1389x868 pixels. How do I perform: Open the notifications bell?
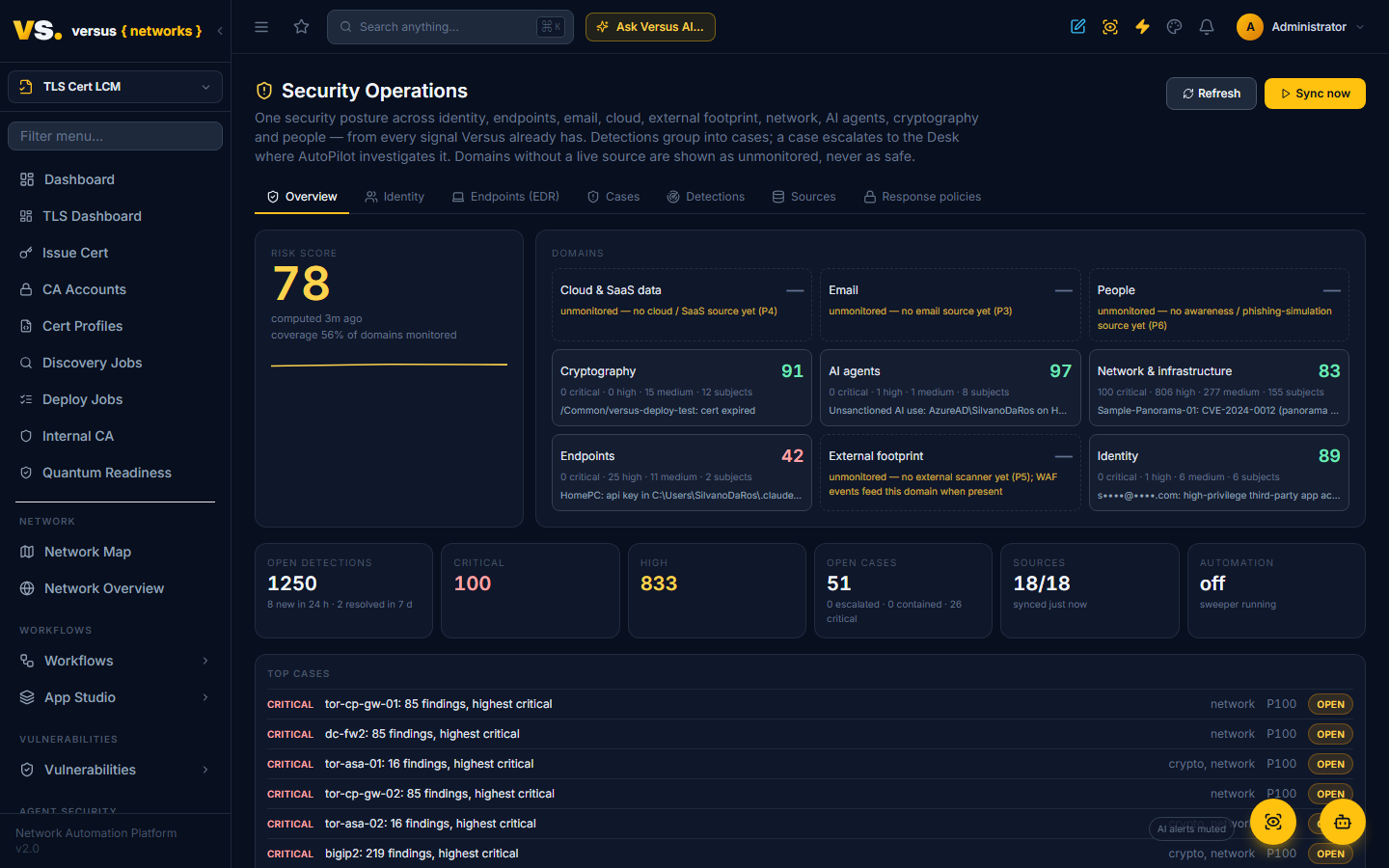click(1207, 27)
